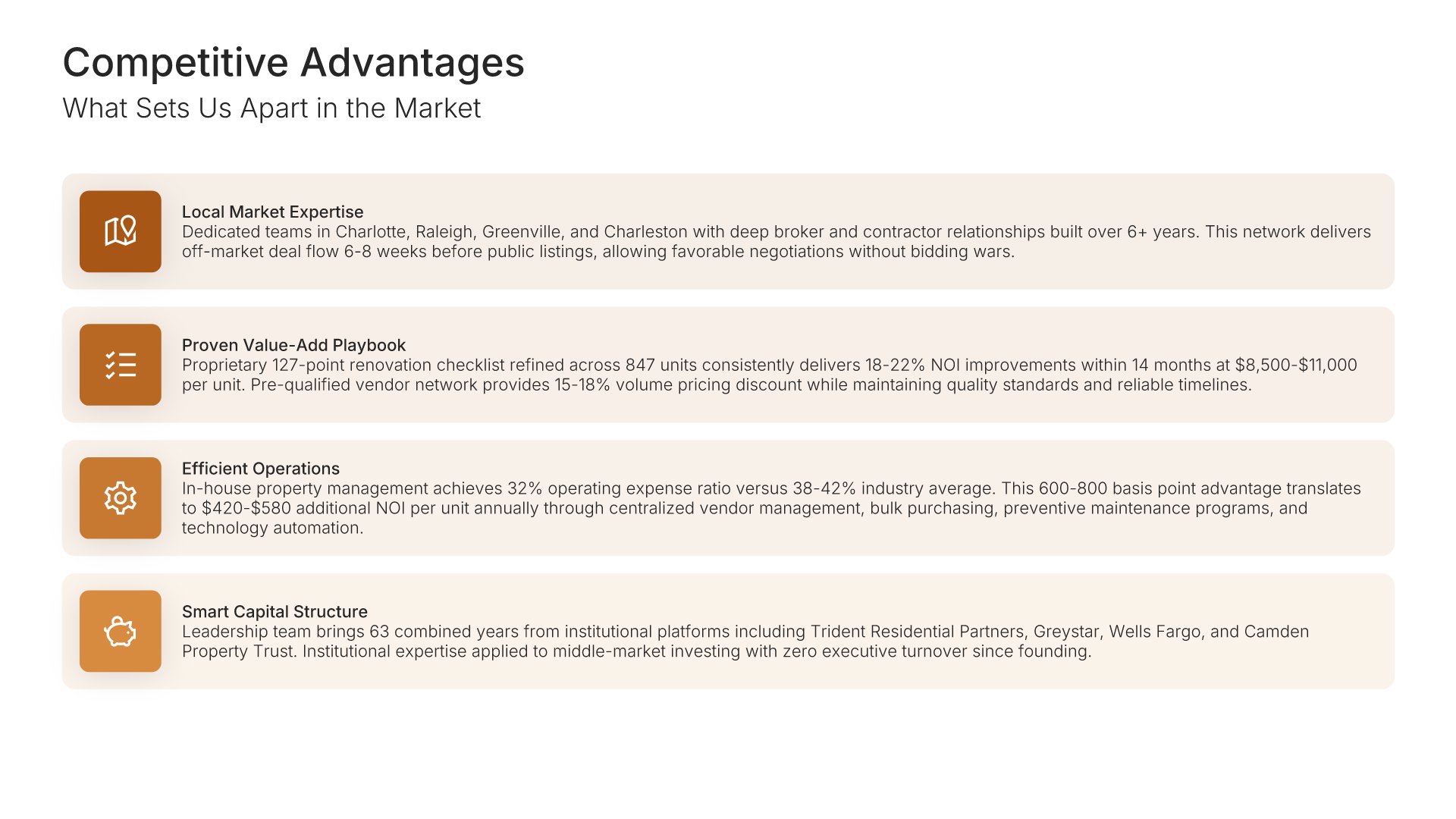Image resolution: width=1456 pixels, height=819 pixels.
Task: Click the checklist icon
Action: point(120,365)
